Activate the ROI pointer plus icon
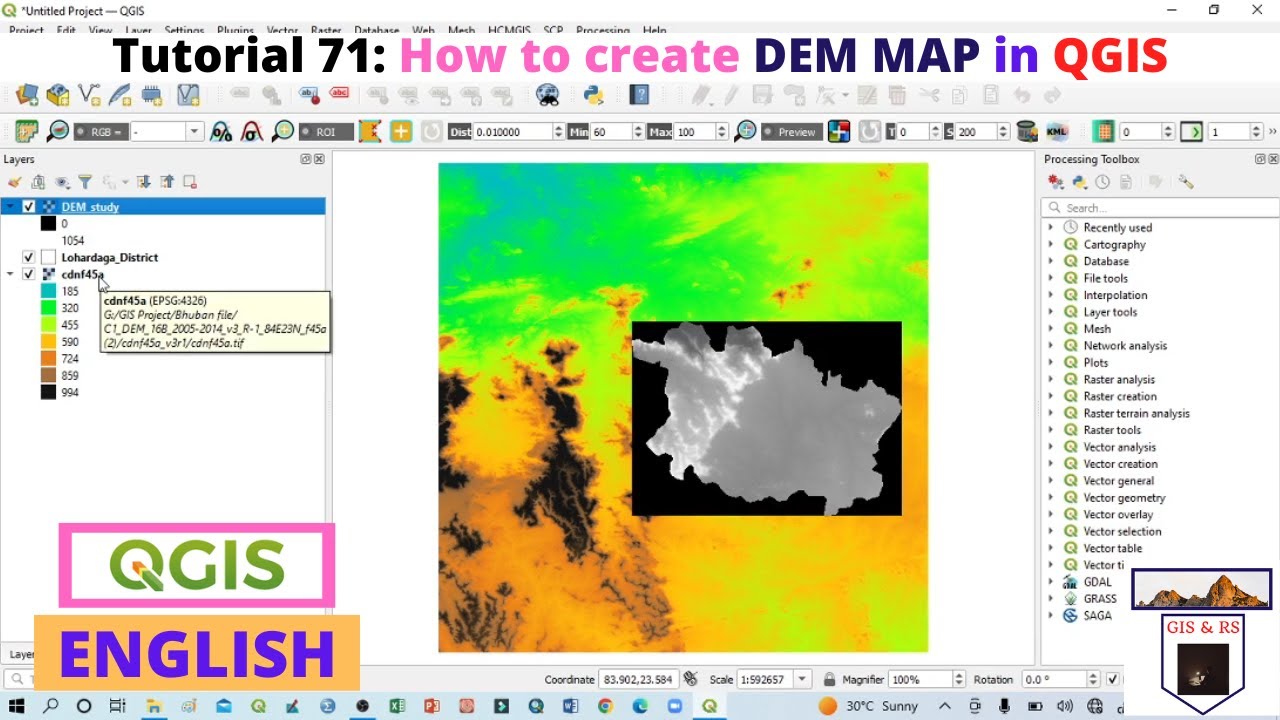1280x720 pixels. [401, 131]
